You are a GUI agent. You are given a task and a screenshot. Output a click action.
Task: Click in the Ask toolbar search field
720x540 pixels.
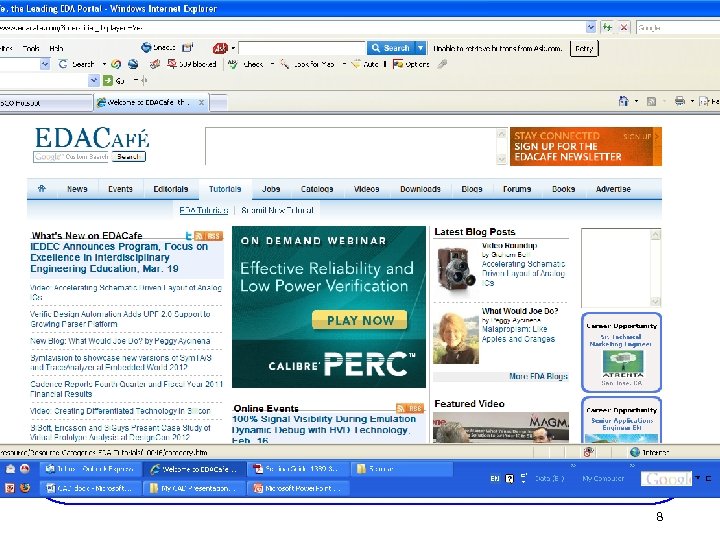(x=302, y=48)
